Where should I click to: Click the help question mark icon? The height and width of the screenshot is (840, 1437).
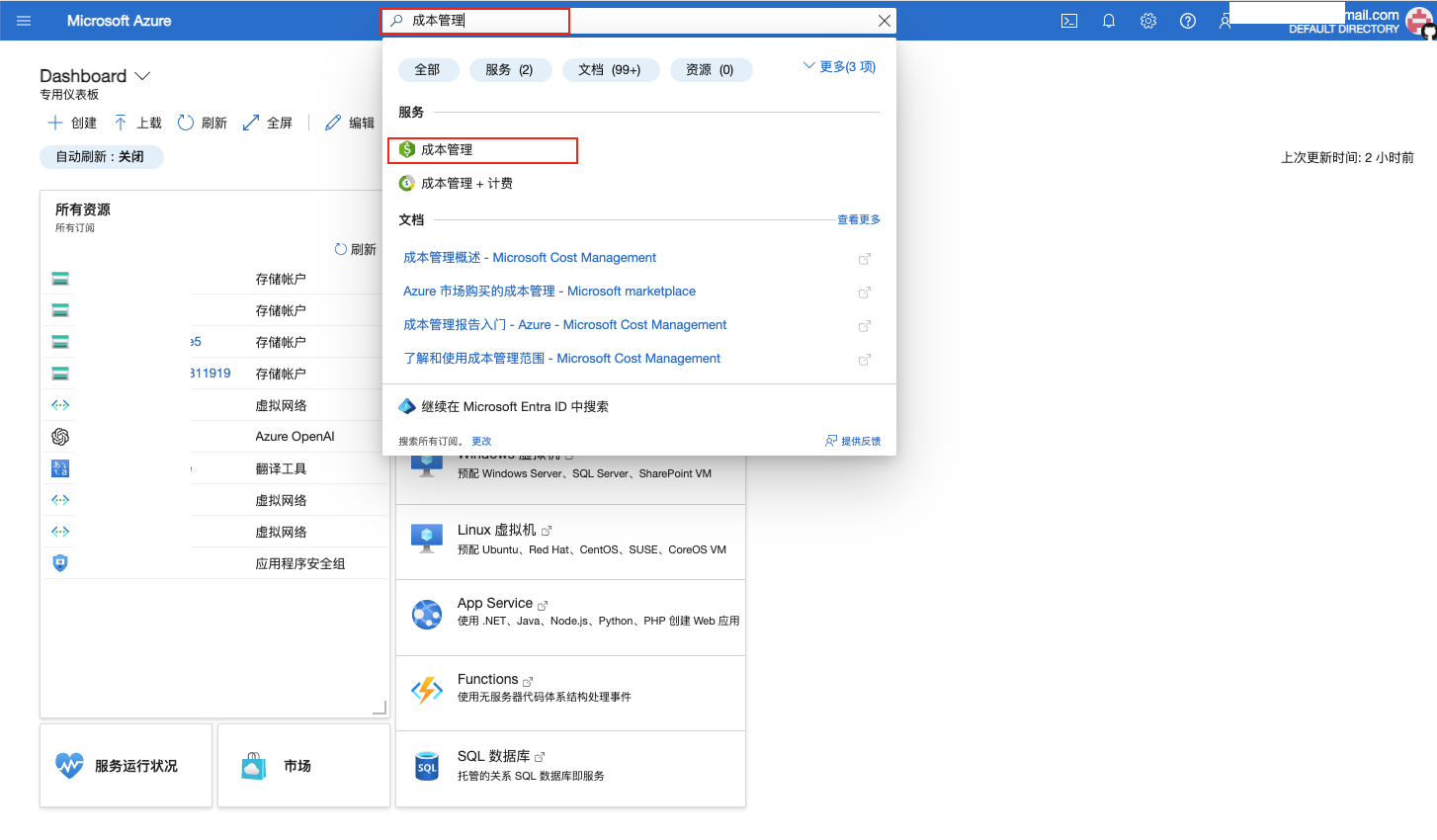pos(1188,21)
